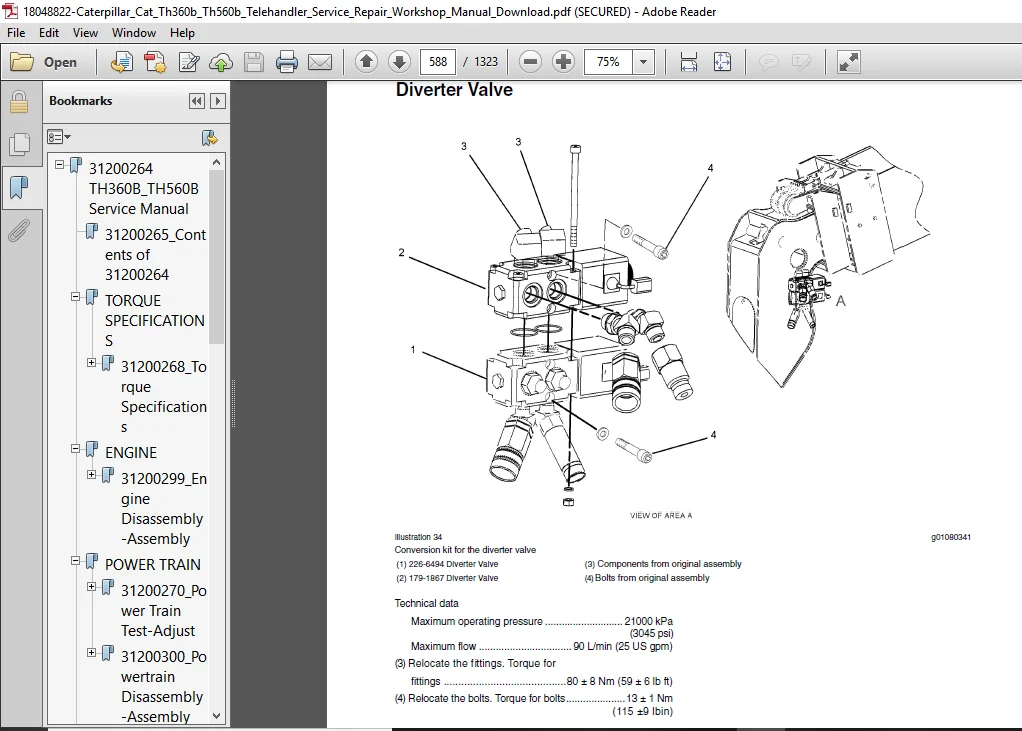The height and width of the screenshot is (731, 1022).
Task: Click the 'Technical data' heading text
Action: pyautogui.click(x=426, y=603)
